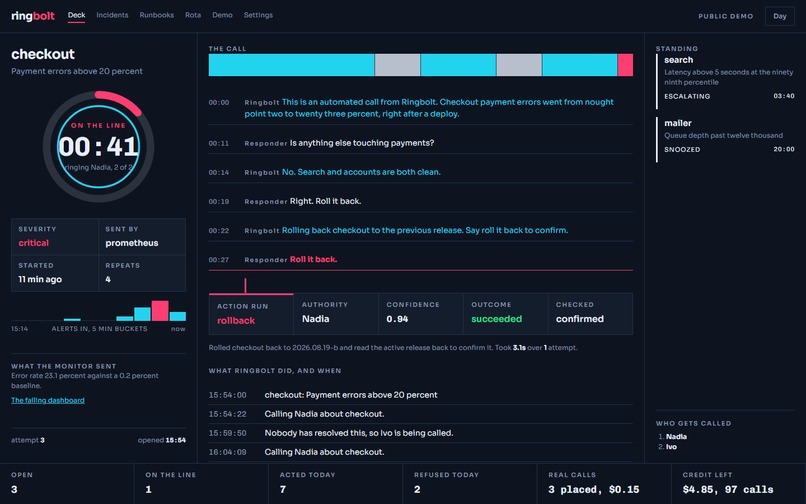Select log entry 15:59:50 Ivo is being called

click(x=420, y=433)
